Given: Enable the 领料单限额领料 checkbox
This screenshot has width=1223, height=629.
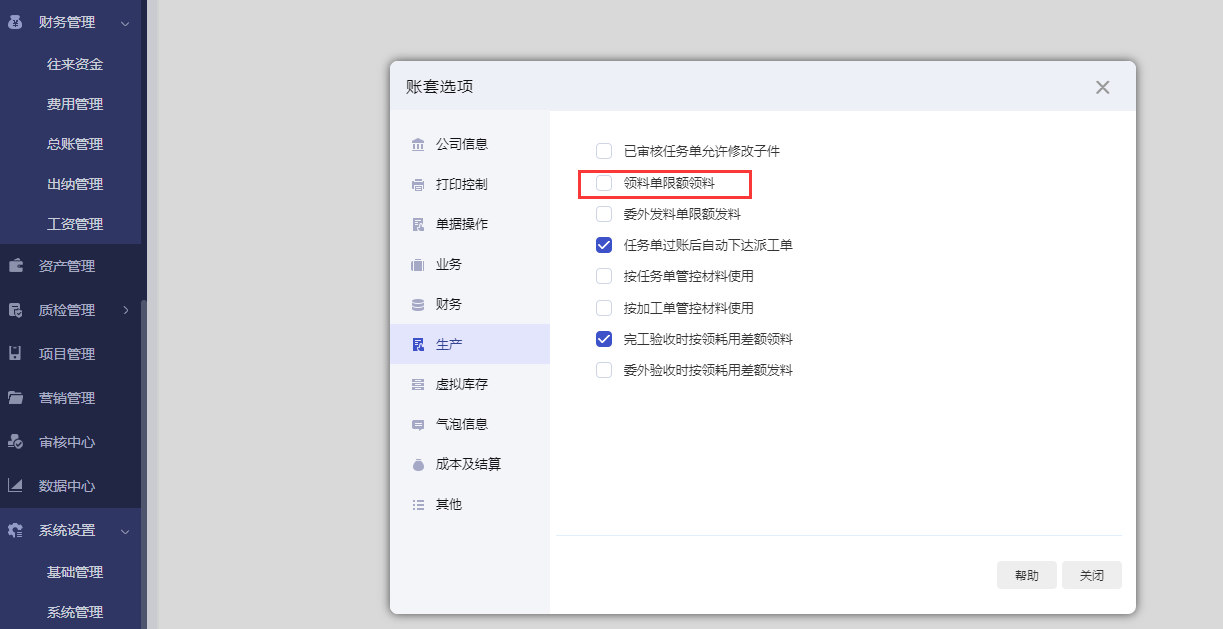Looking at the screenshot, I should coord(604,183).
